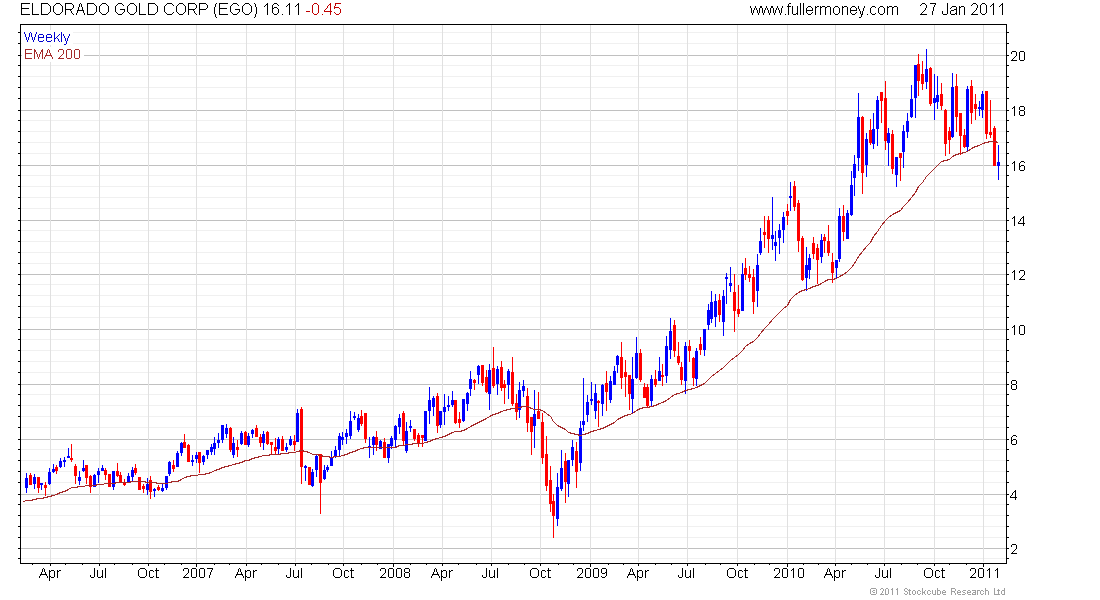
Task: Select the 2008 year marker on time axis
Action: [x=395, y=573]
